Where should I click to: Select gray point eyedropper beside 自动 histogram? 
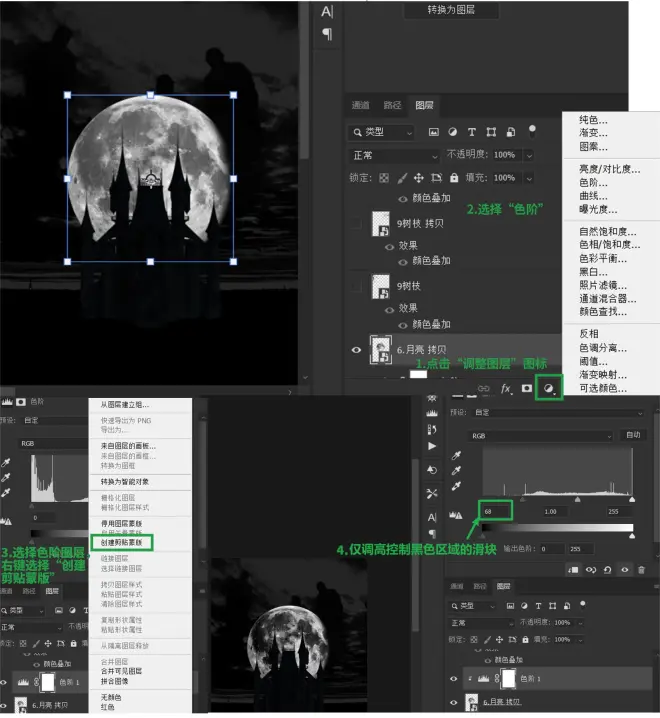click(456, 471)
